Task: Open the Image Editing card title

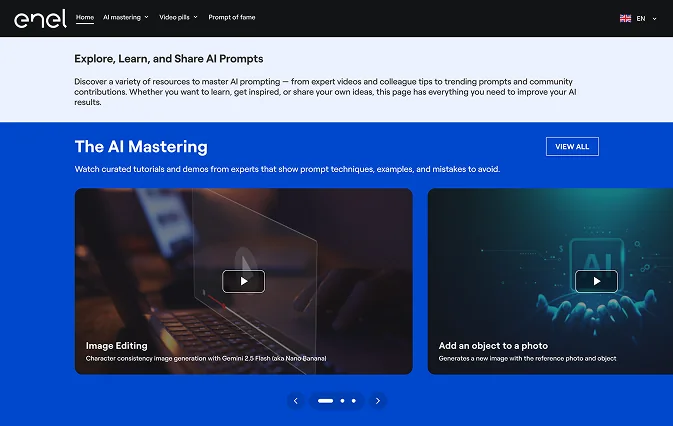Action: pyautogui.click(x=116, y=346)
